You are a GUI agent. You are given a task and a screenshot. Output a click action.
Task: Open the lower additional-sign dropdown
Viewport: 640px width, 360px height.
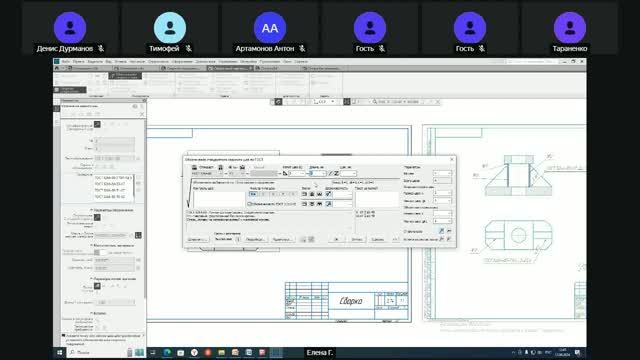pos(342,204)
